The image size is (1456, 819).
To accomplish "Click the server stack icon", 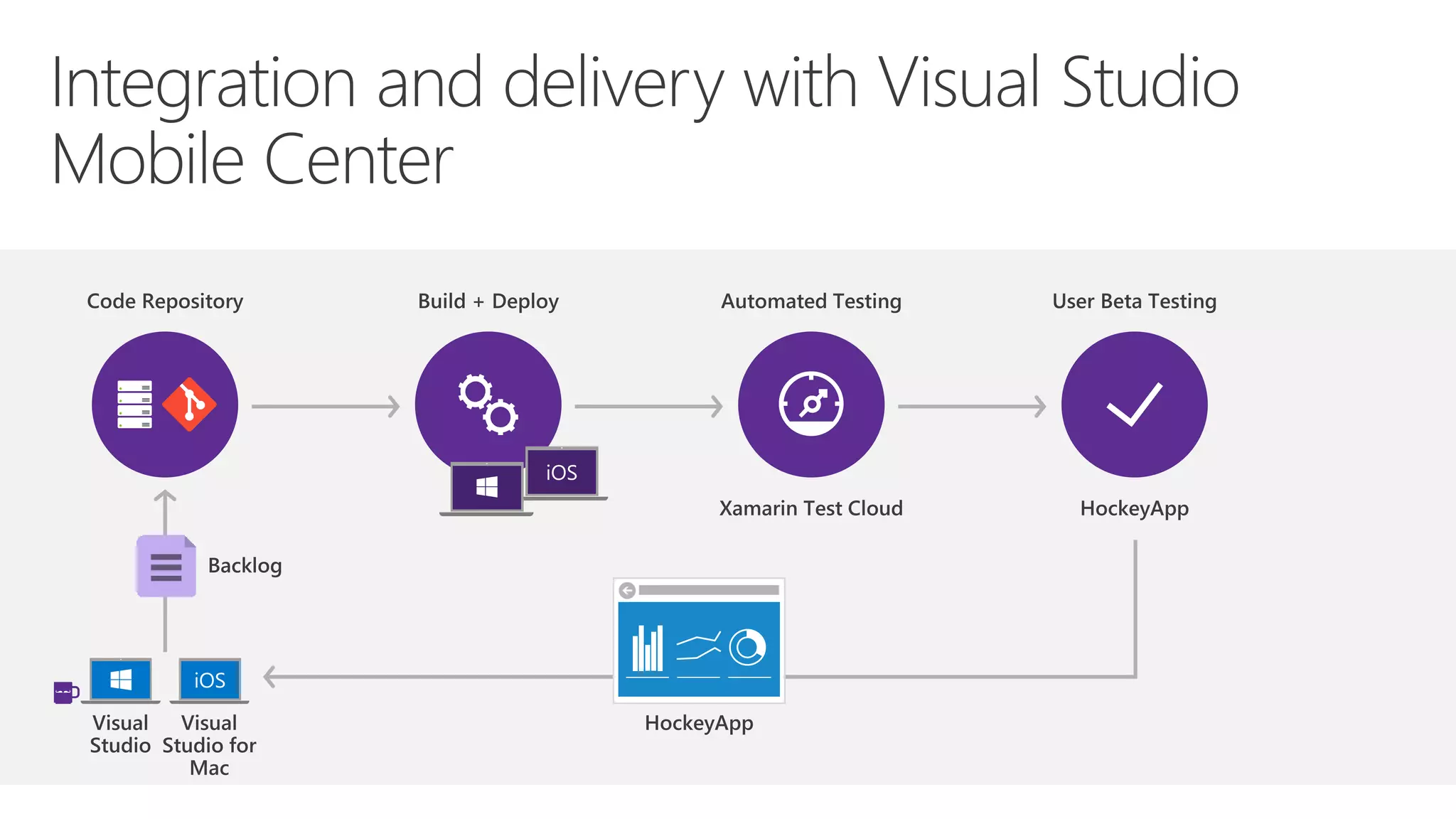I will coord(134,405).
